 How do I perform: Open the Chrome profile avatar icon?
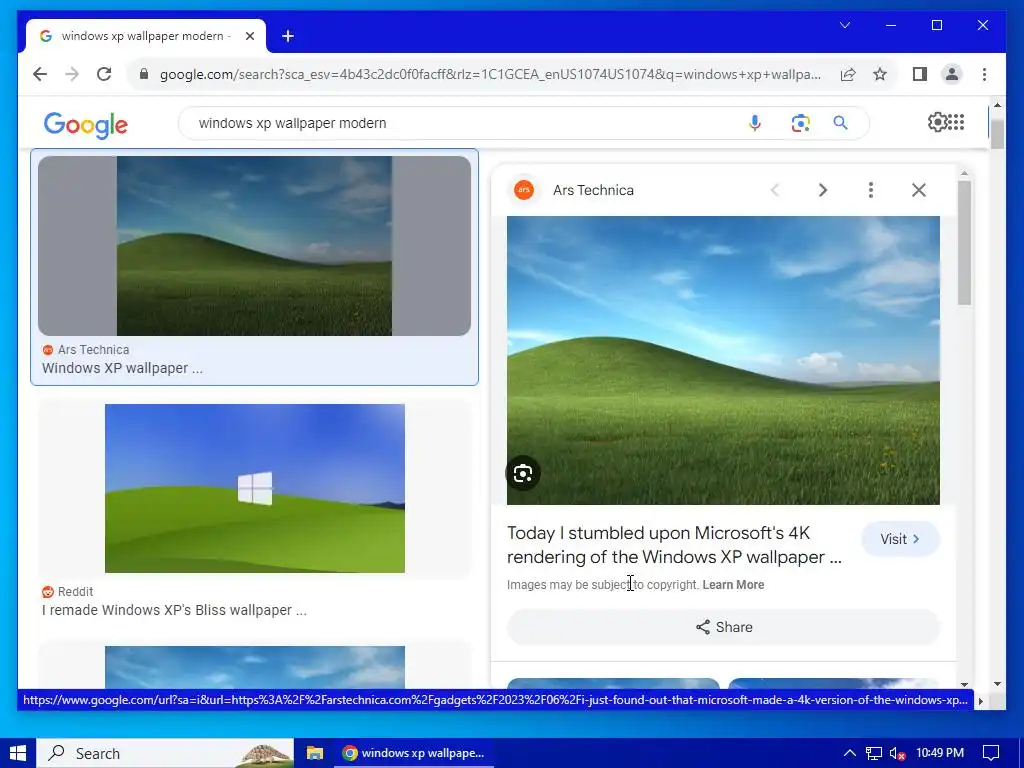[x=952, y=74]
